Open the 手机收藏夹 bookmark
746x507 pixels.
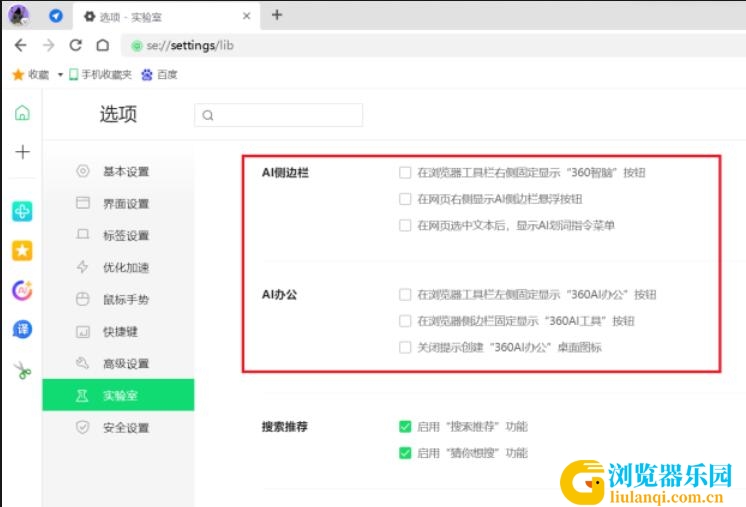tap(100, 75)
